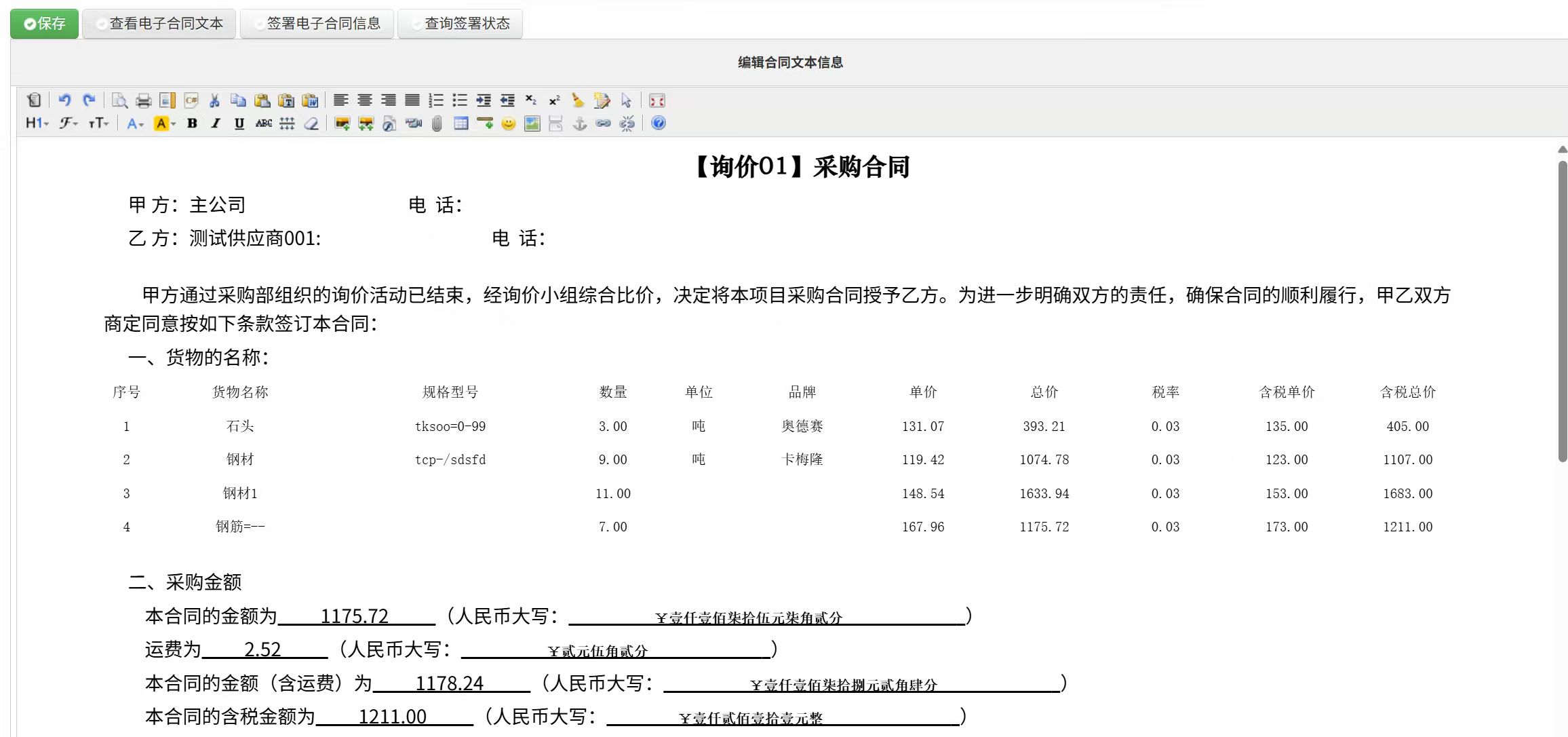Attach a file with the paperclip icon

pos(437,123)
